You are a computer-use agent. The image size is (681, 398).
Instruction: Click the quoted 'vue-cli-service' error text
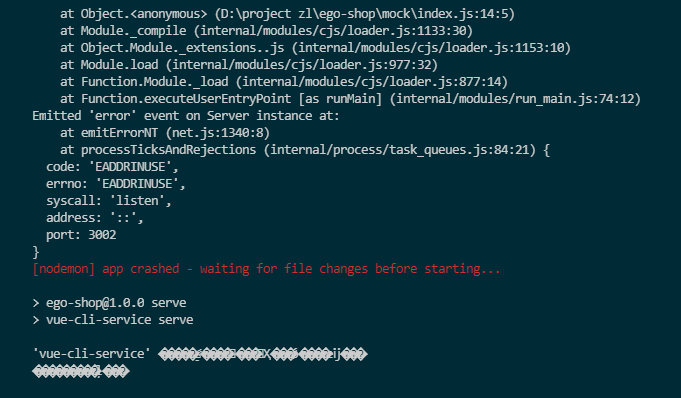point(92,353)
